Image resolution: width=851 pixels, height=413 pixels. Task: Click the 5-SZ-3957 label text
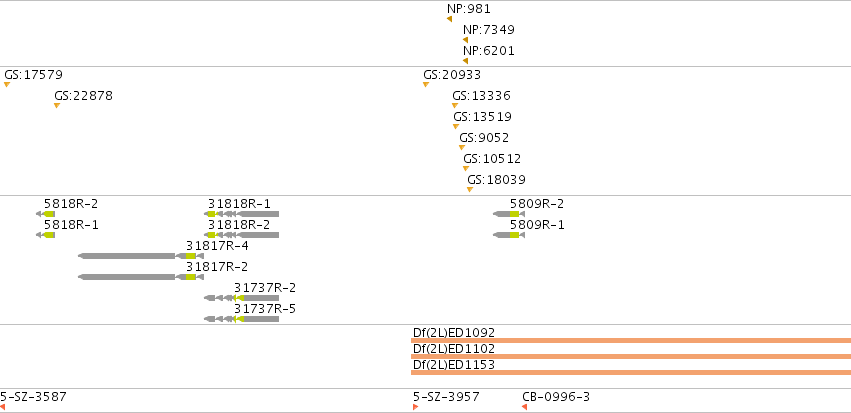(446, 397)
